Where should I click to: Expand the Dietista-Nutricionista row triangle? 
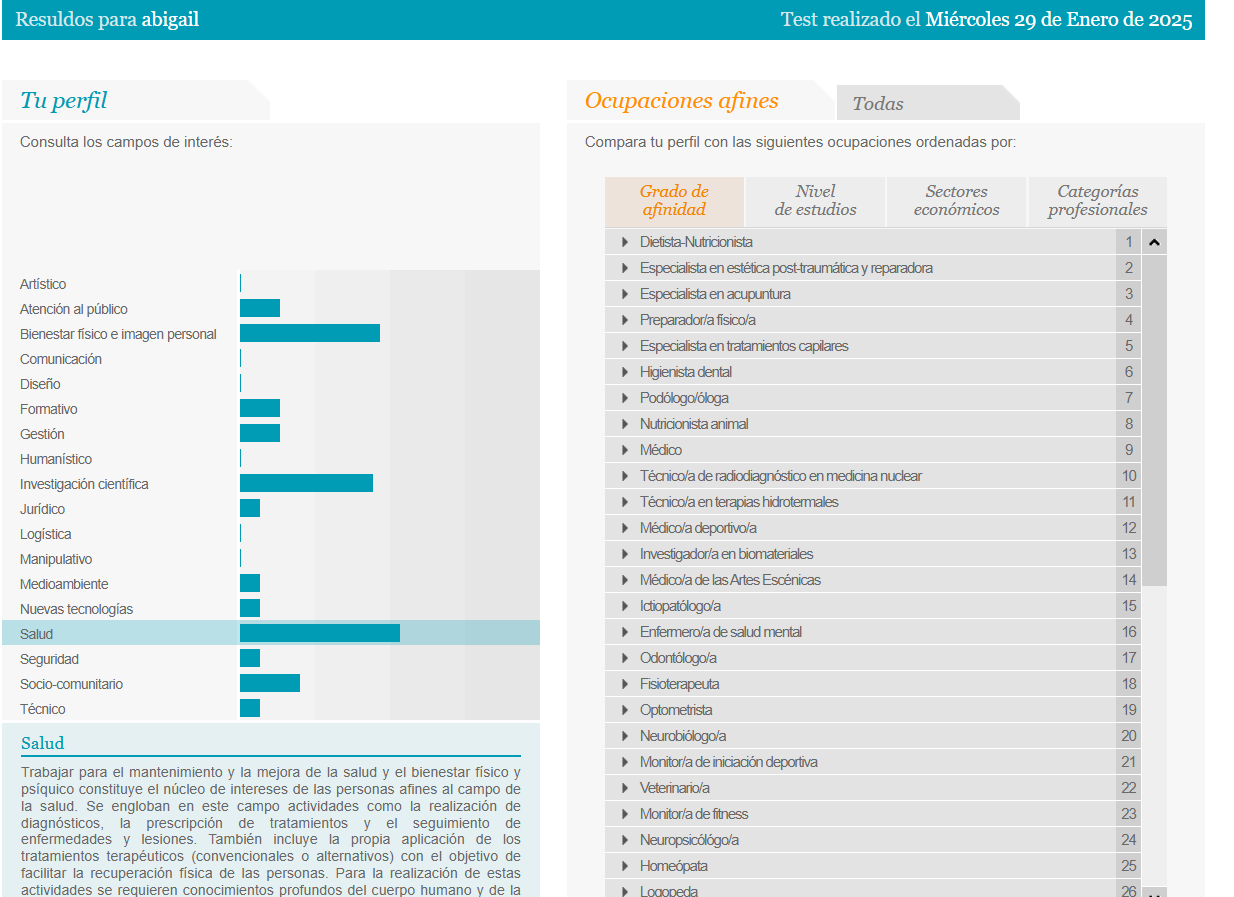[625, 242]
